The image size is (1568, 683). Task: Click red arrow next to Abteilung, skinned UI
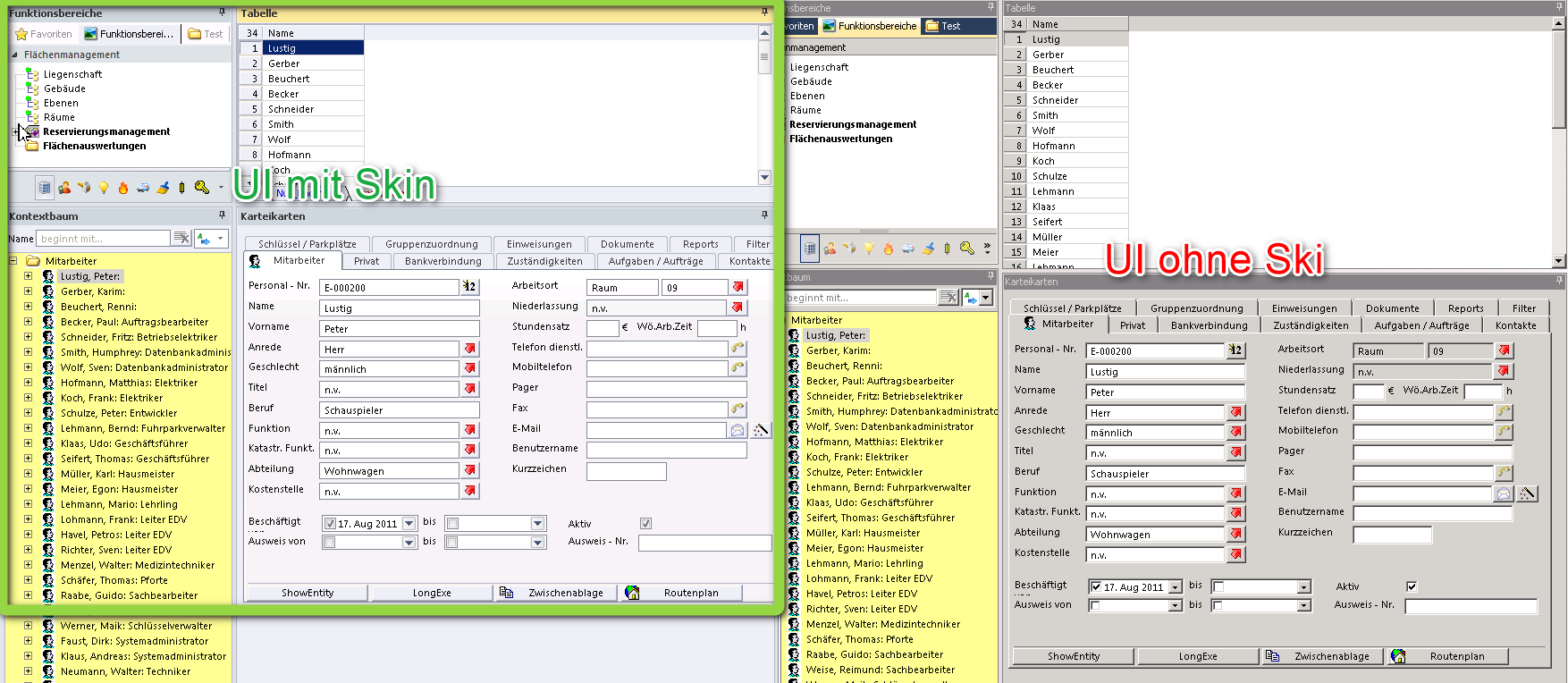470,470
